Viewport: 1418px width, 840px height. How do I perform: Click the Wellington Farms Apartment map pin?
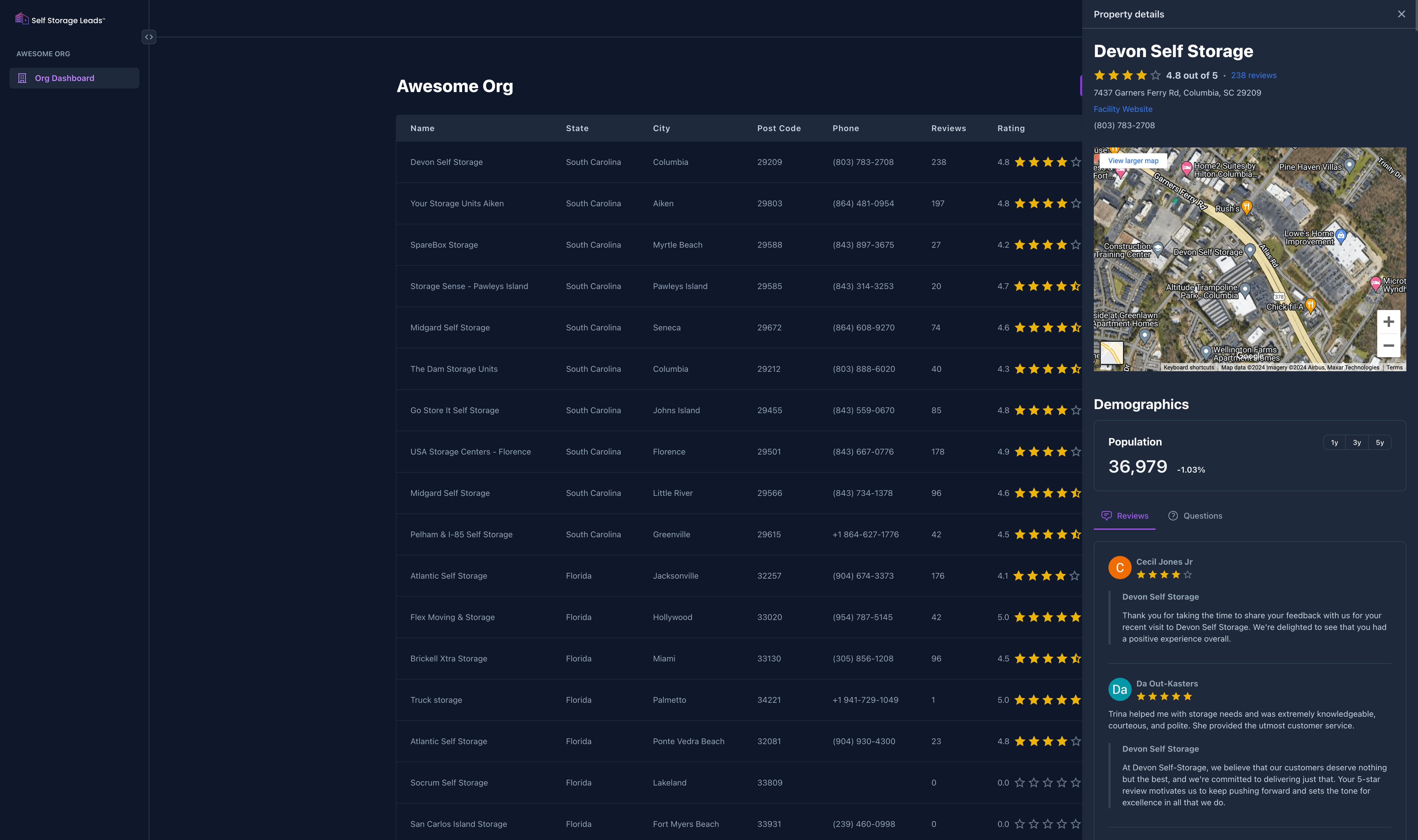(1206, 353)
